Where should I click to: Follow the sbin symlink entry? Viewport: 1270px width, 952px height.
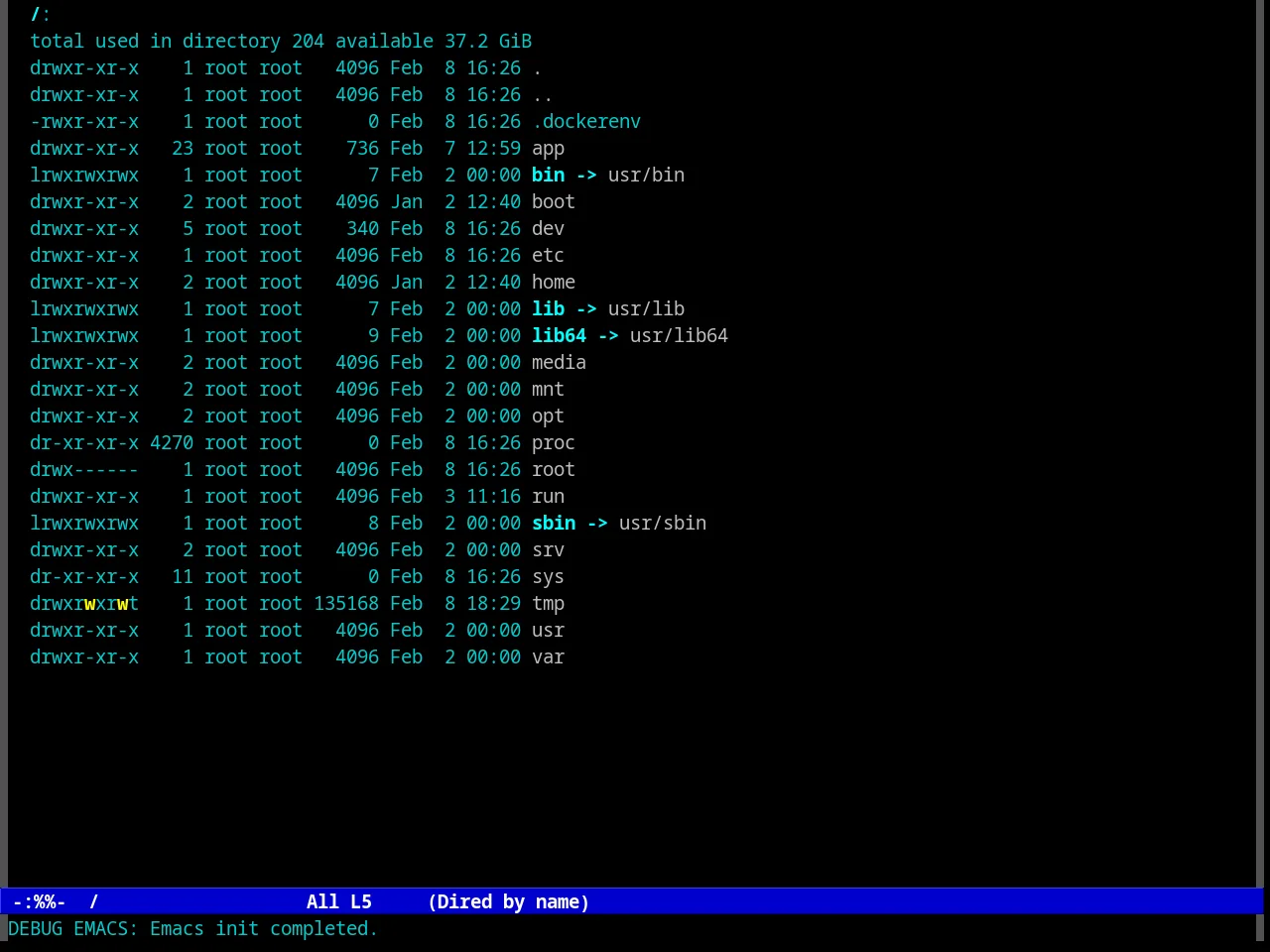click(x=554, y=524)
